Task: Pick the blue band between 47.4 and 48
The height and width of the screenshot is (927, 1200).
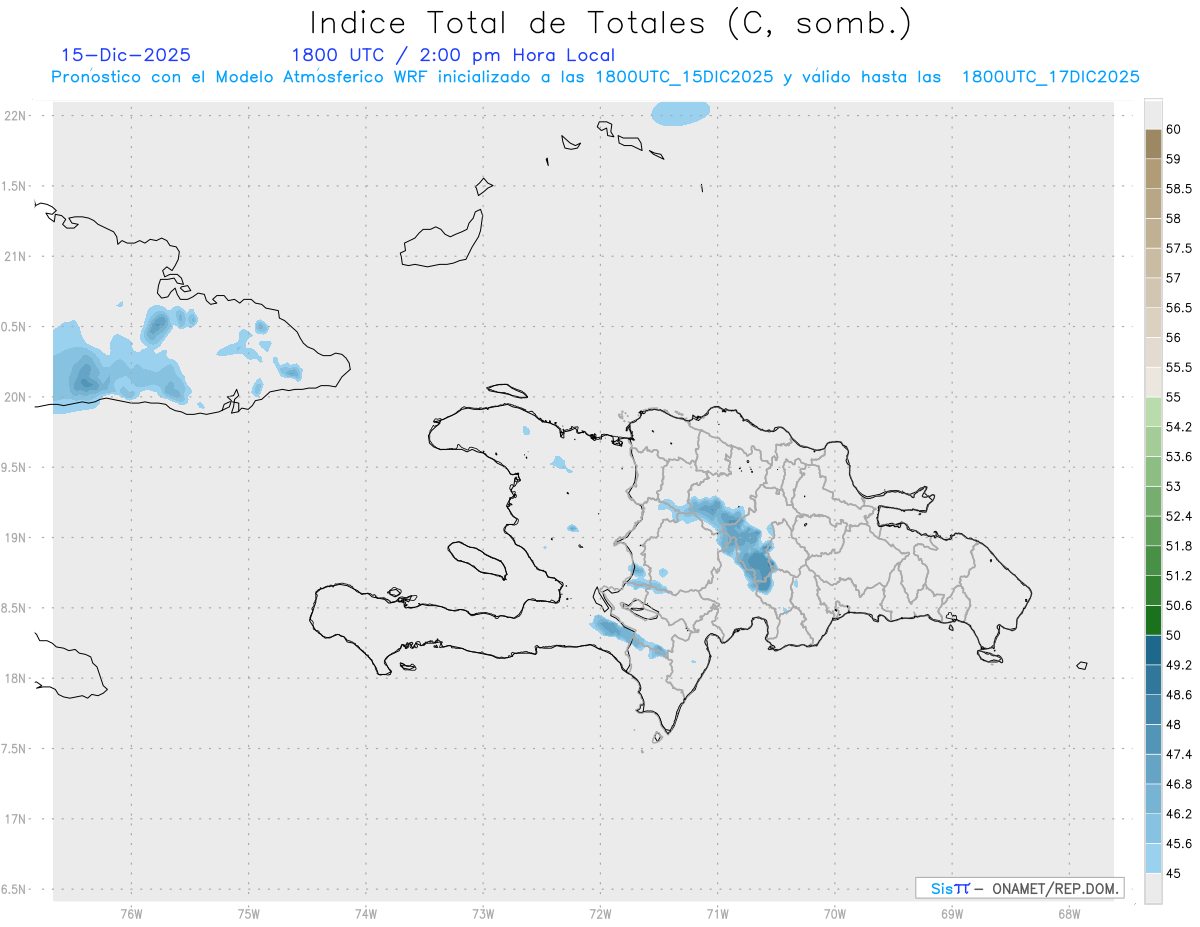Action: click(x=1153, y=739)
